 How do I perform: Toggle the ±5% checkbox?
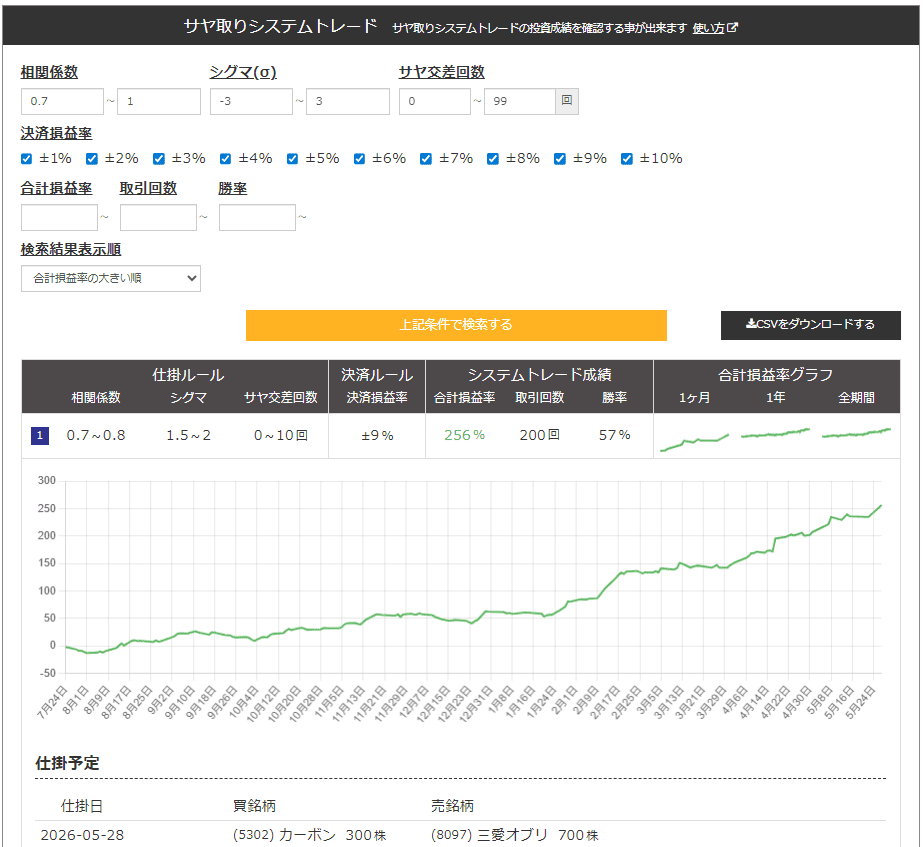point(293,159)
